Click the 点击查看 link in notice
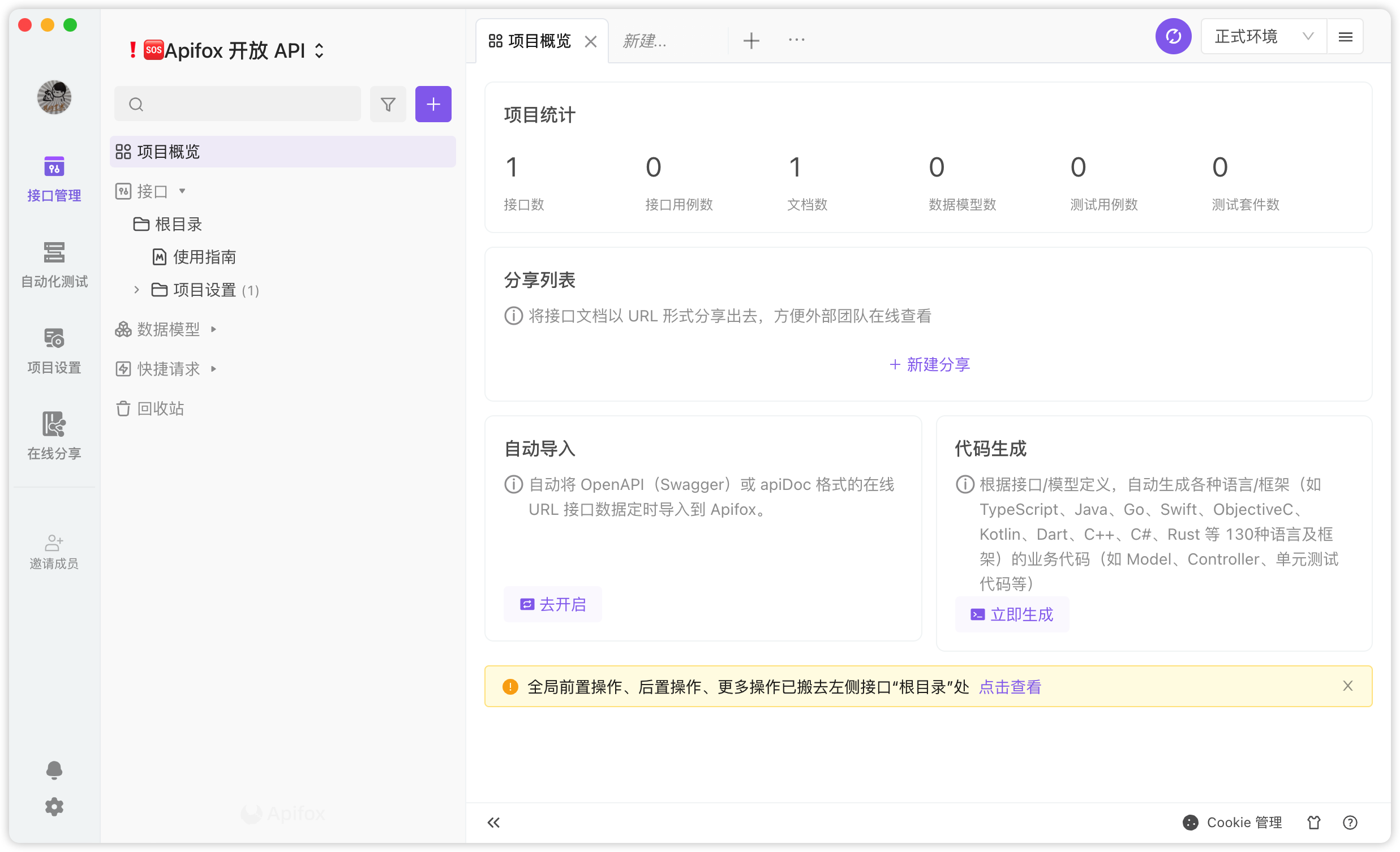The height and width of the screenshot is (852, 1400). [1010, 687]
